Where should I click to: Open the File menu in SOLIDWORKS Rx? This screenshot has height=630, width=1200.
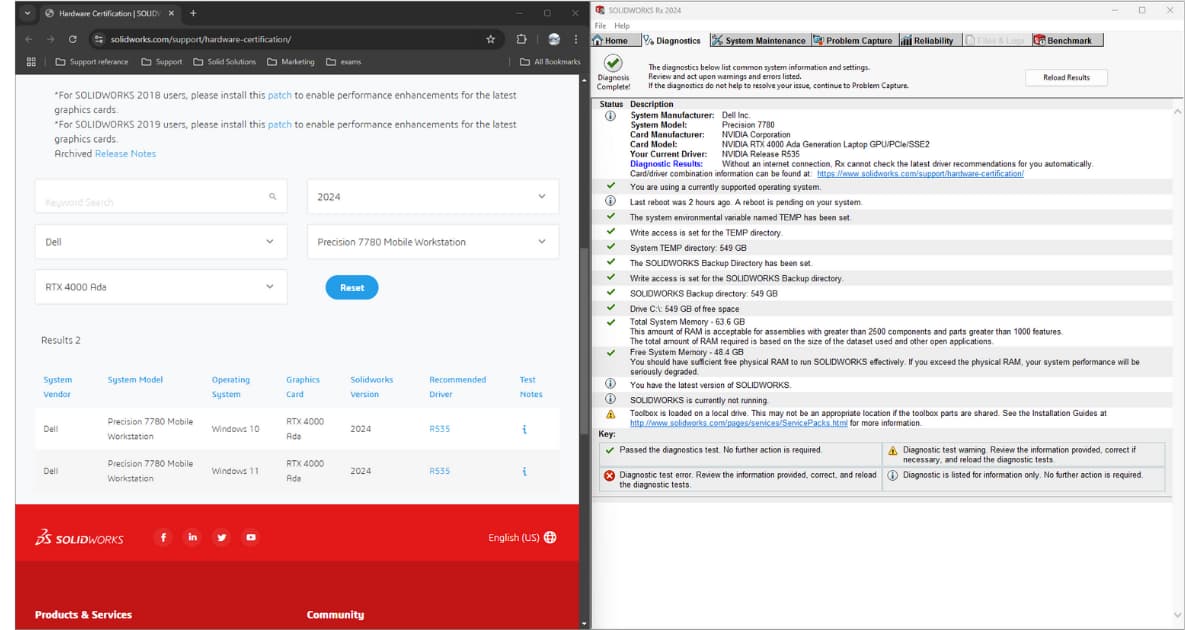pos(600,26)
